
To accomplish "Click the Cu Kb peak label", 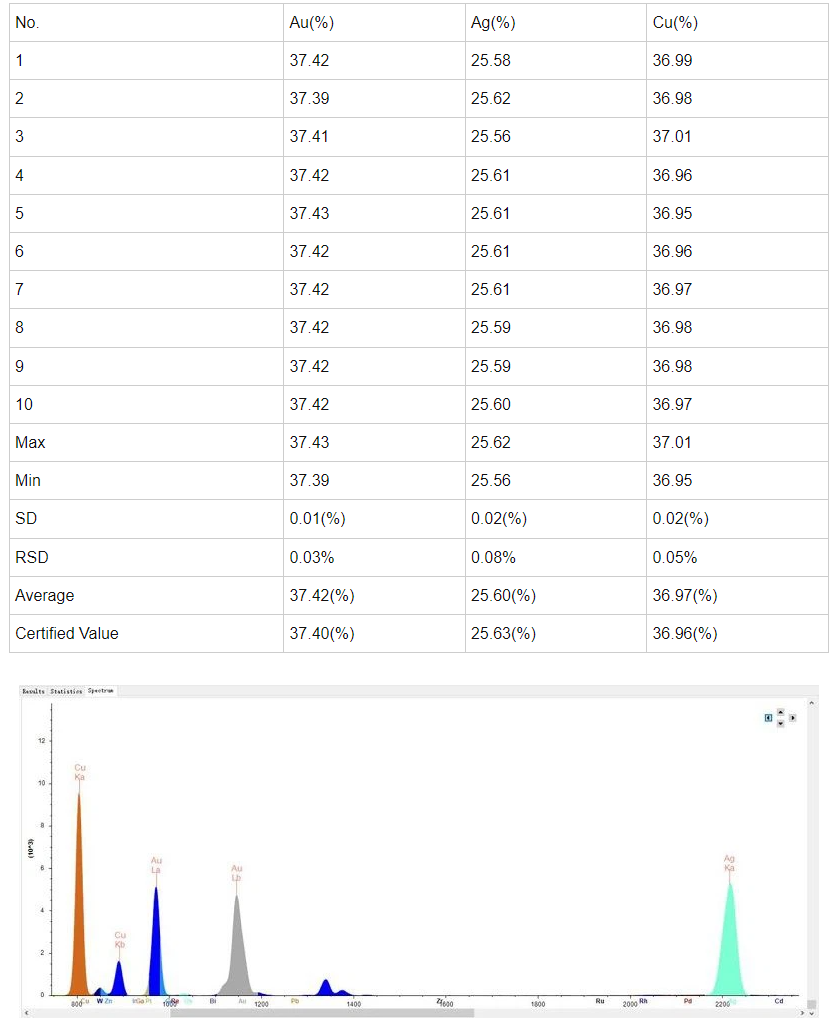I will point(120,940).
